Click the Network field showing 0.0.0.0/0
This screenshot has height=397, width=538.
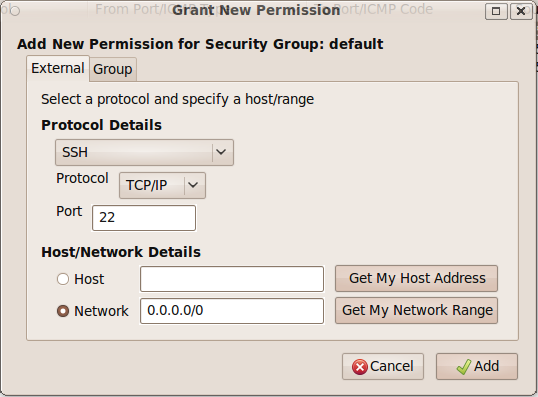232,311
